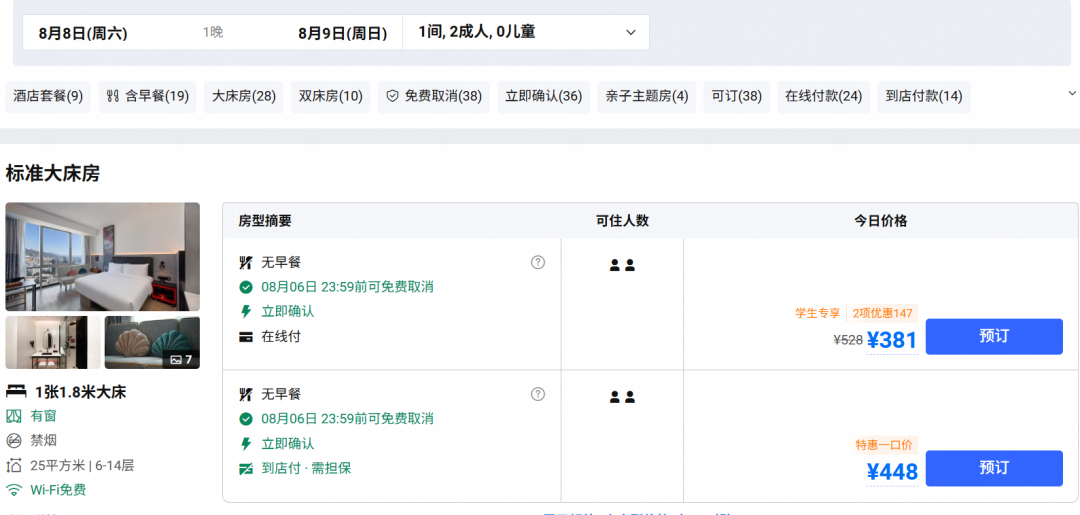Click the no-breakfast fork icon in the ¥381 row
Screen dimensions: 1080x515
(x=245, y=262)
